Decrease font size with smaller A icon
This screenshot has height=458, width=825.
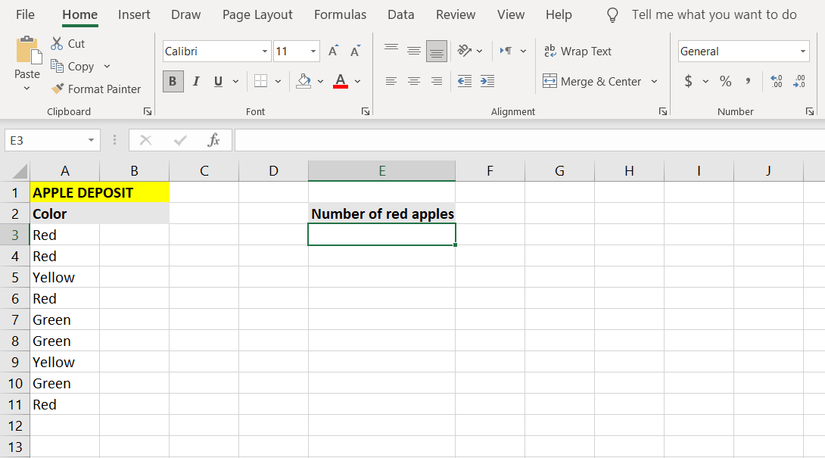click(x=356, y=51)
